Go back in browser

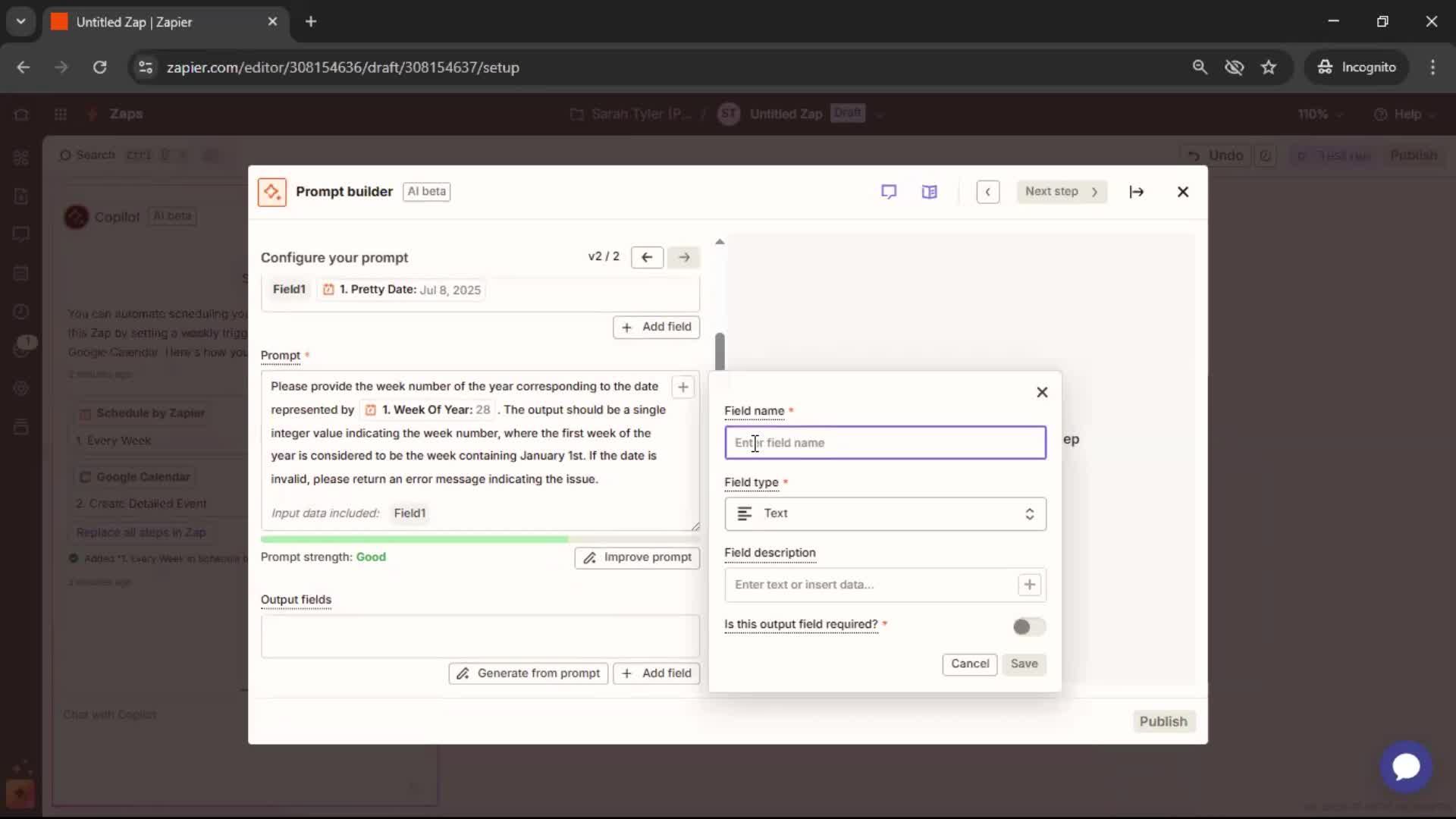coord(24,67)
